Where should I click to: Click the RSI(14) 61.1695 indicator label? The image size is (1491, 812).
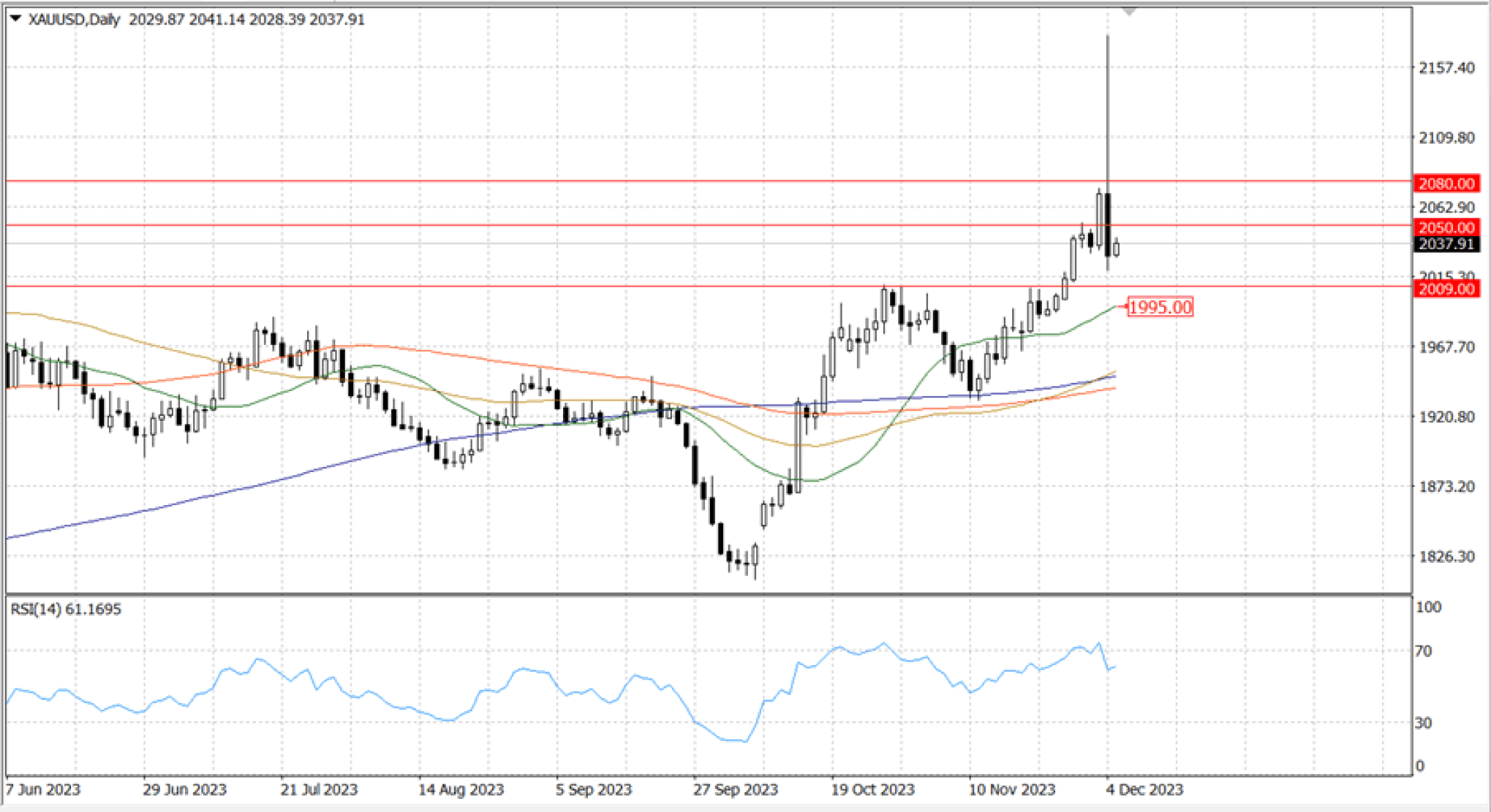click(x=66, y=610)
